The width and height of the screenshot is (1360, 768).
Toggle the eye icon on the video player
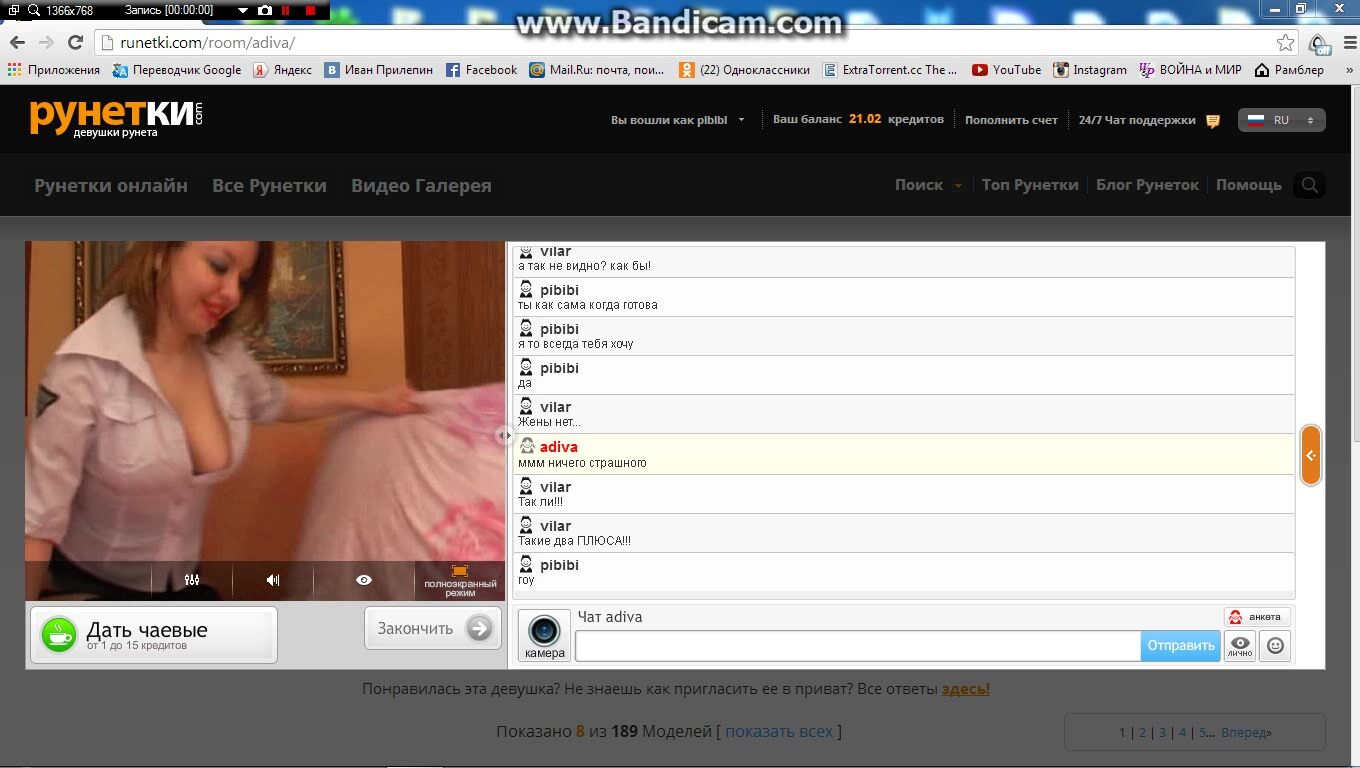(364, 580)
